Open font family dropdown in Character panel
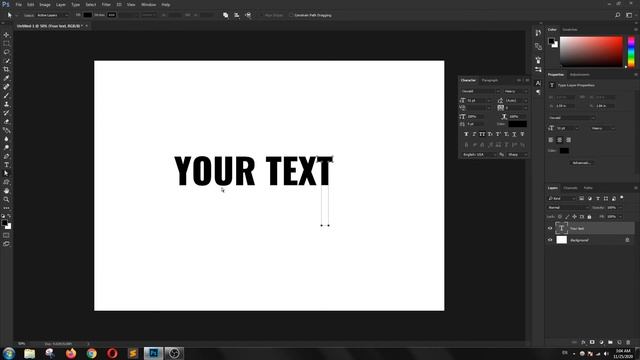Screen dimensions: 640x360 pos(480,91)
